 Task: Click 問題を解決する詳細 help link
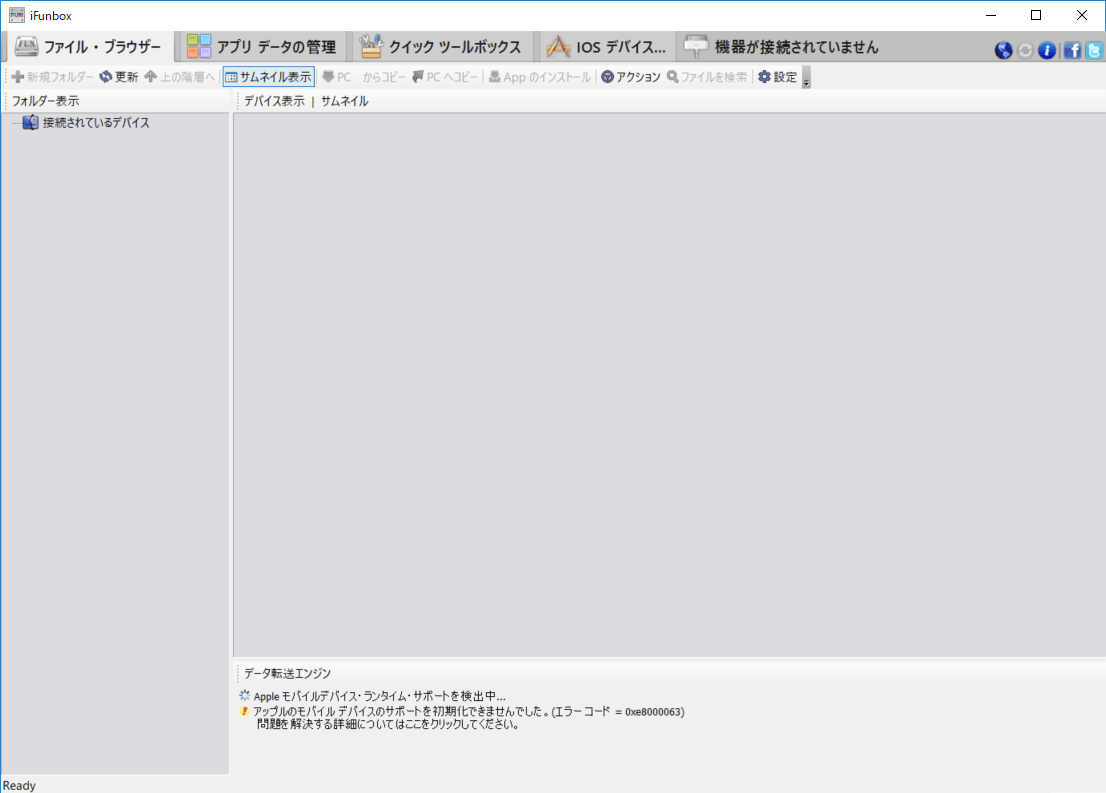(388, 724)
